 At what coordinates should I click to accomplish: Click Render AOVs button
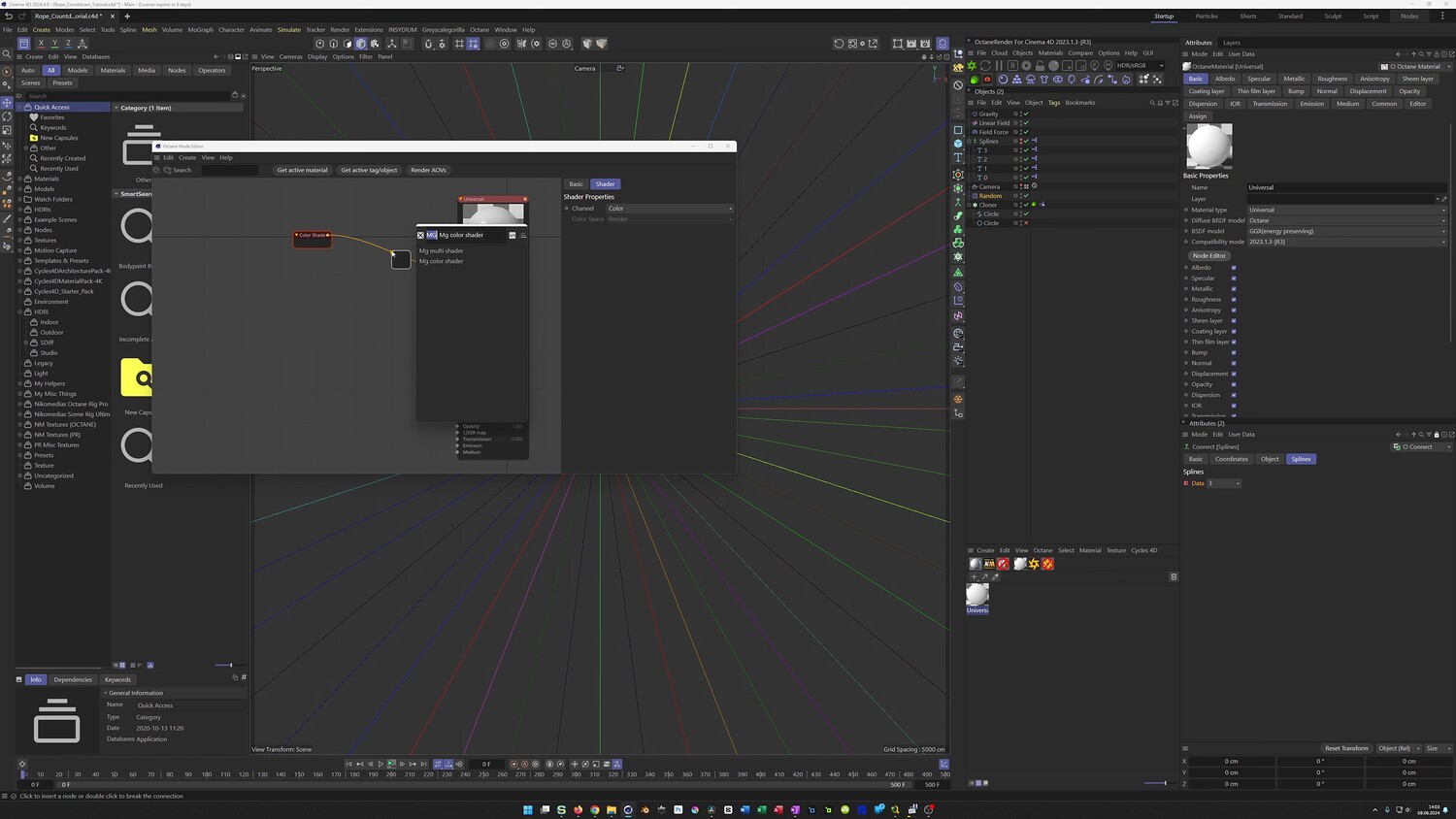[428, 170]
